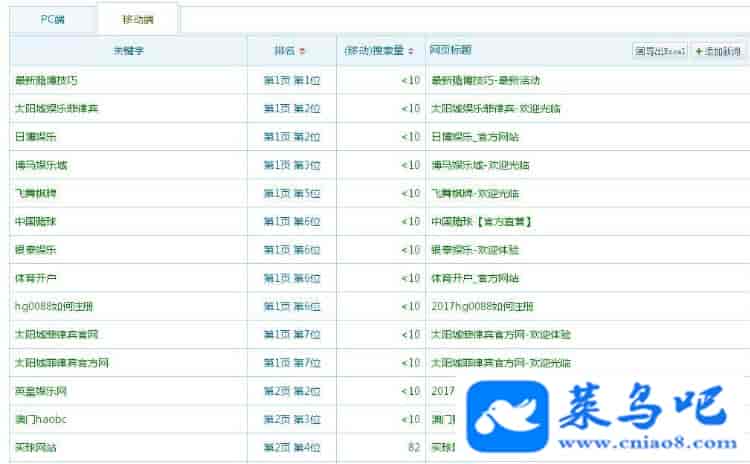The width and height of the screenshot is (750, 464).
Task: Open keyword link 太阳城娱乐集团律宾
Action: tap(56, 108)
